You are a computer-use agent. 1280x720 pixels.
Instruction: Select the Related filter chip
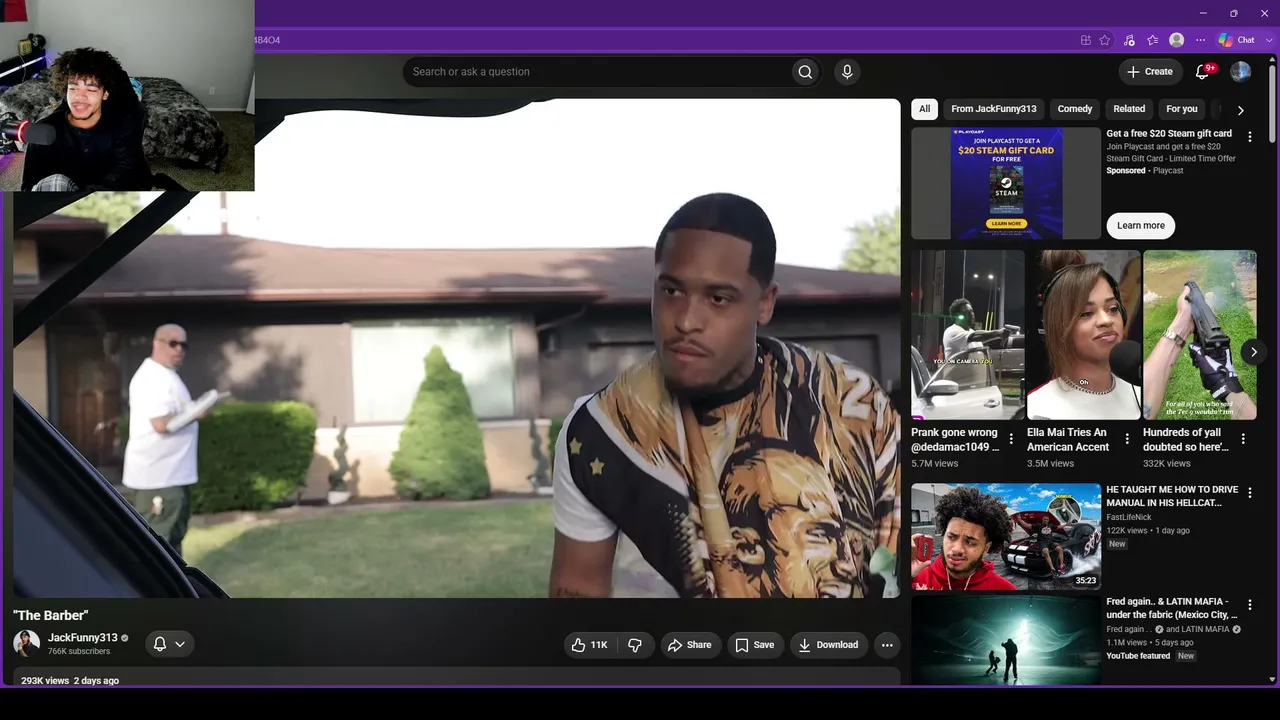pos(1129,109)
